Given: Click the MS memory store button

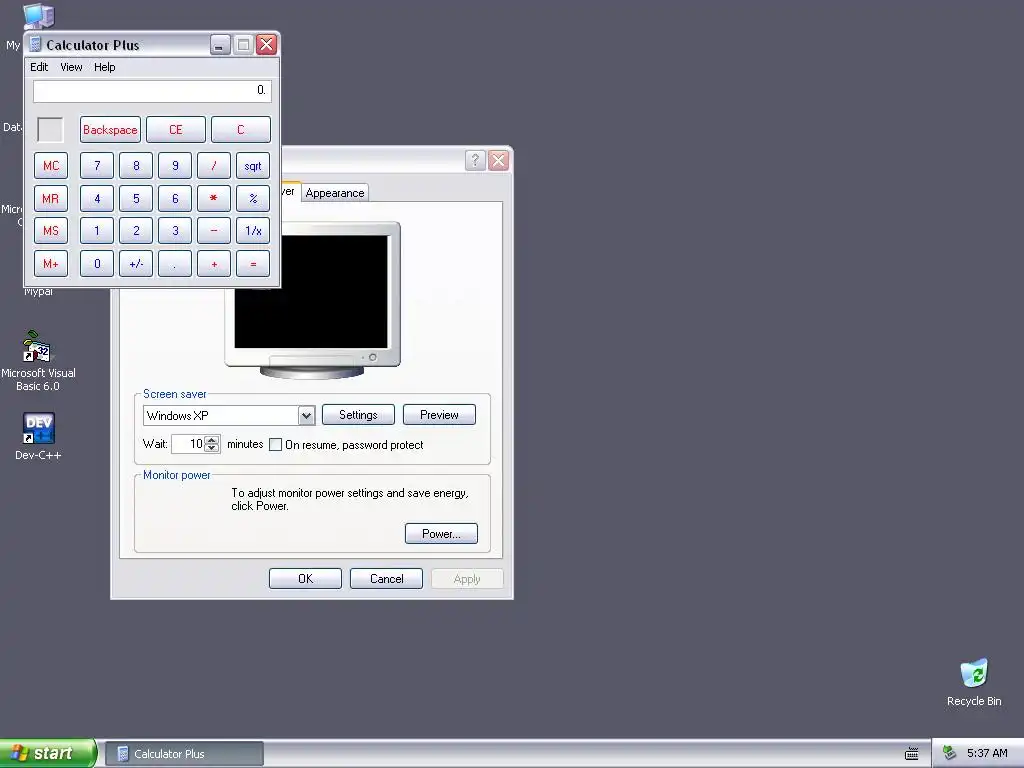Looking at the screenshot, I should [51, 231].
